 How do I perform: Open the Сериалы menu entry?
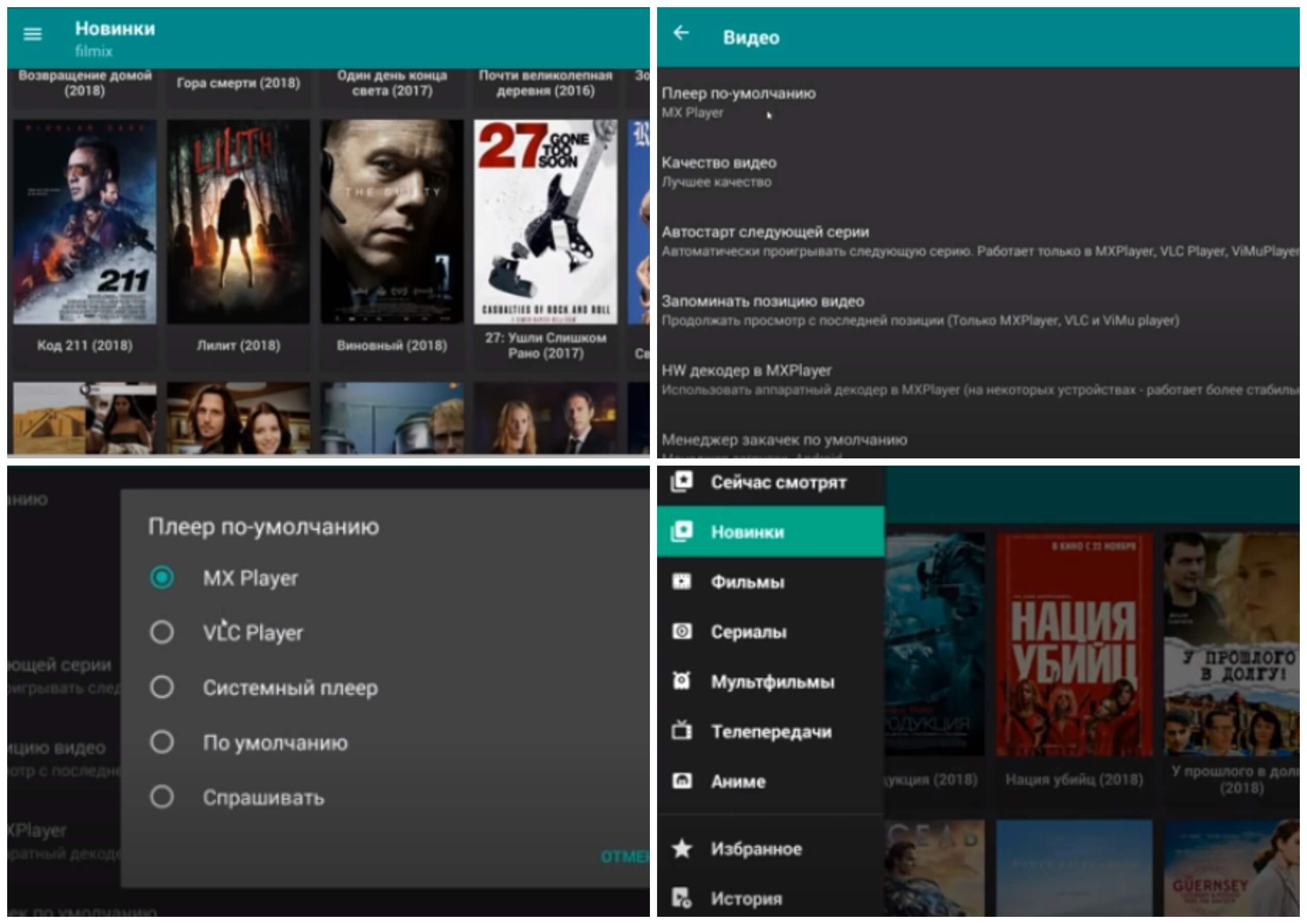point(771,631)
